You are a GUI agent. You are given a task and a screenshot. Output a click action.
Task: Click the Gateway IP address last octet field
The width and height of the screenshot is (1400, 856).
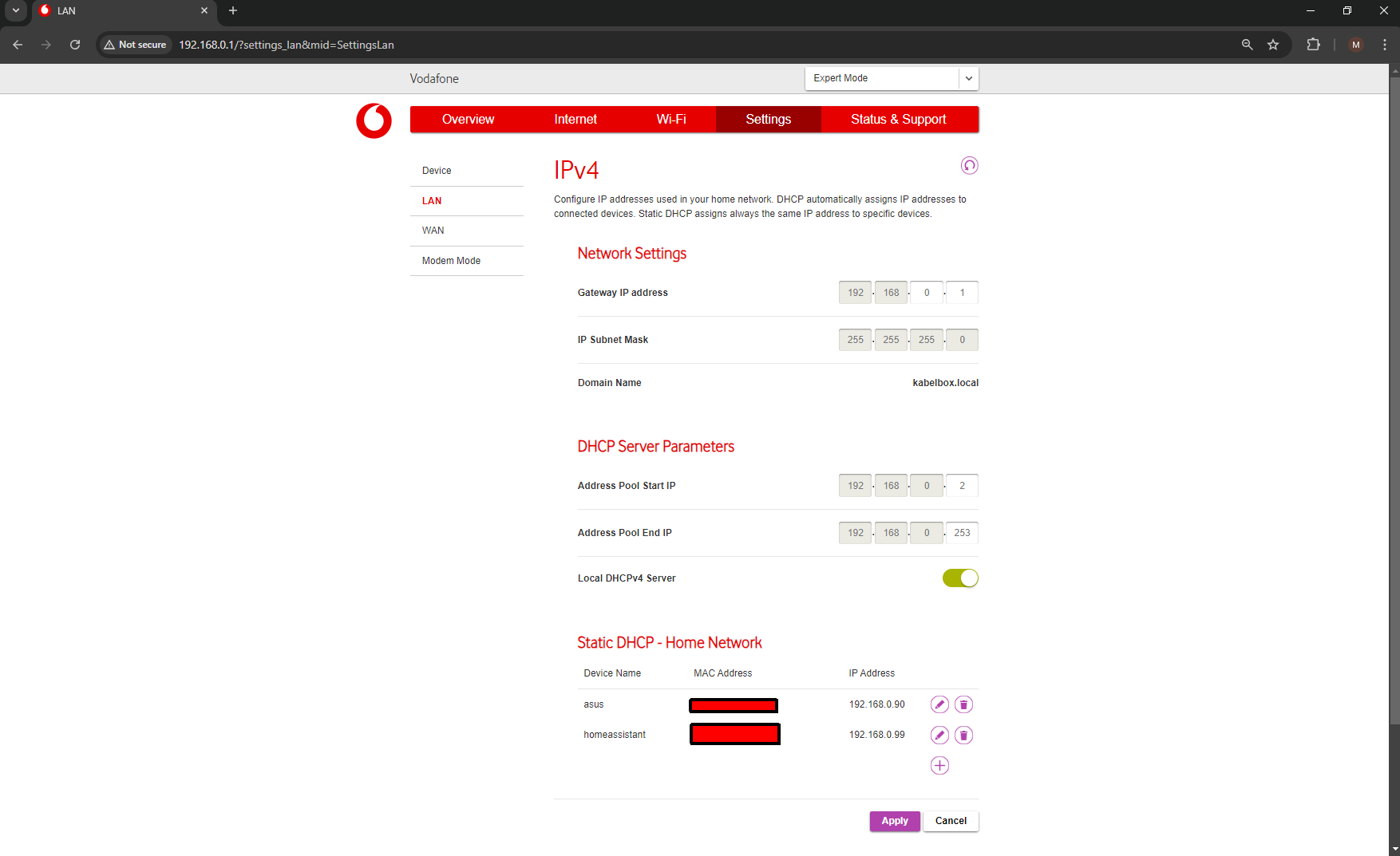[962, 293]
